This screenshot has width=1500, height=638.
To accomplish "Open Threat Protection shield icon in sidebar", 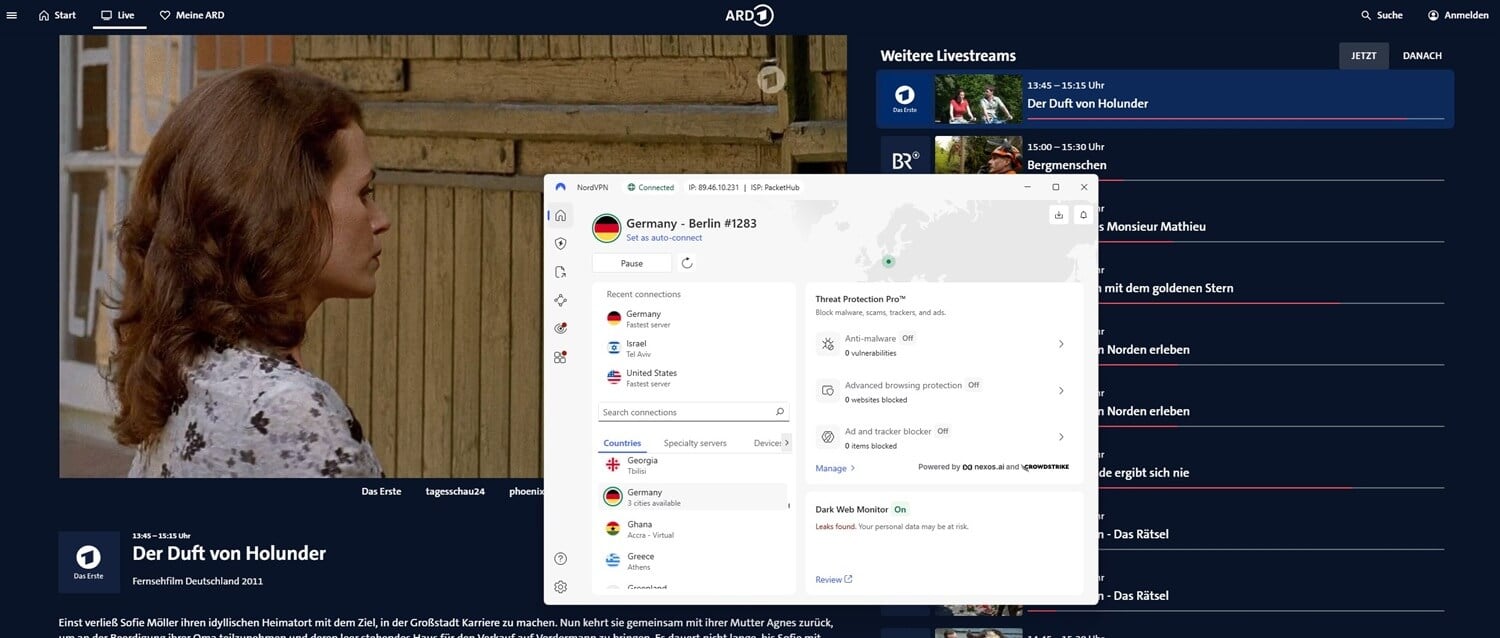I will (560, 243).
